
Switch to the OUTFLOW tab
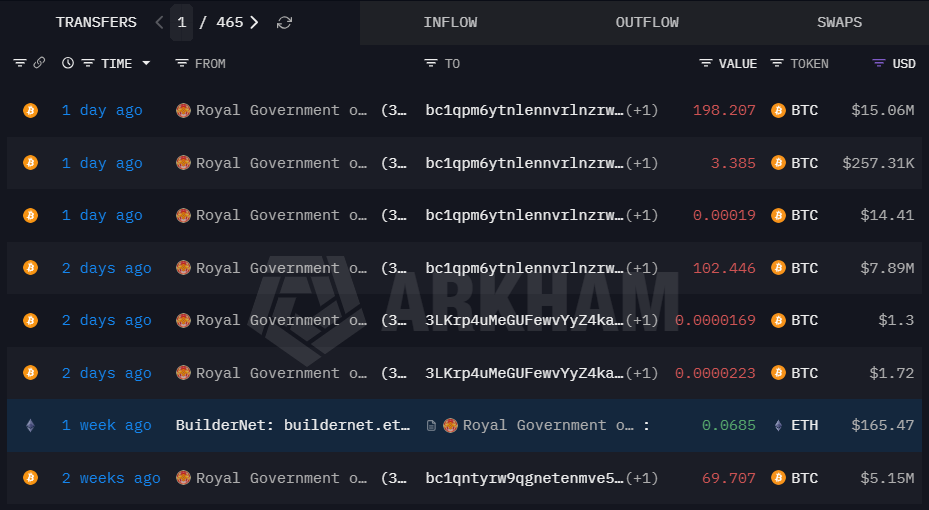[x=647, y=23]
